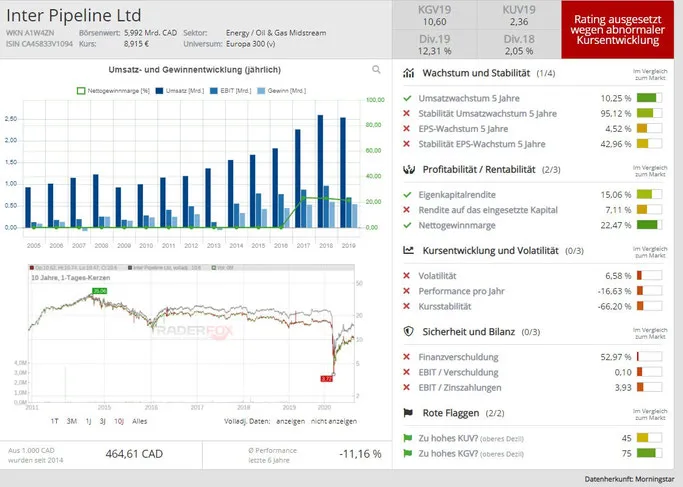Click the green 35,06 high price marker
The width and height of the screenshot is (683, 487).
tap(99, 291)
